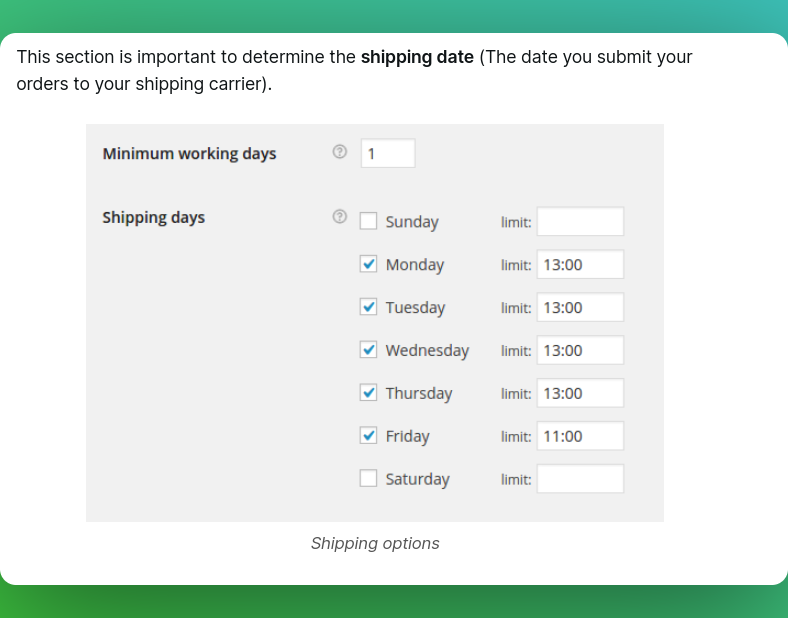Click the Wednesday day label
This screenshot has height=618, width=788.
pos(427,350)
